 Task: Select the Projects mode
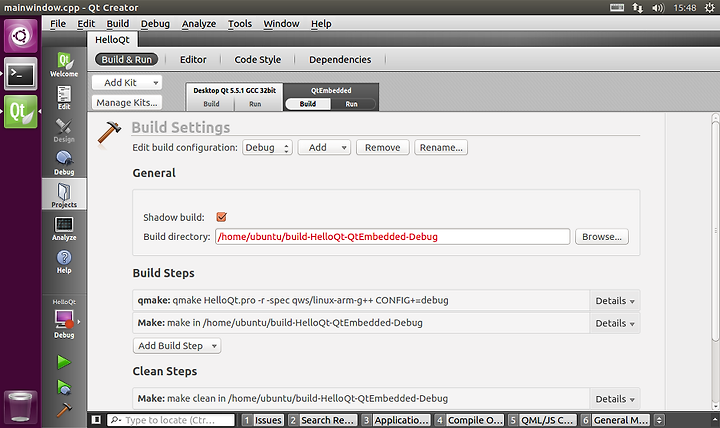(64, 195)
